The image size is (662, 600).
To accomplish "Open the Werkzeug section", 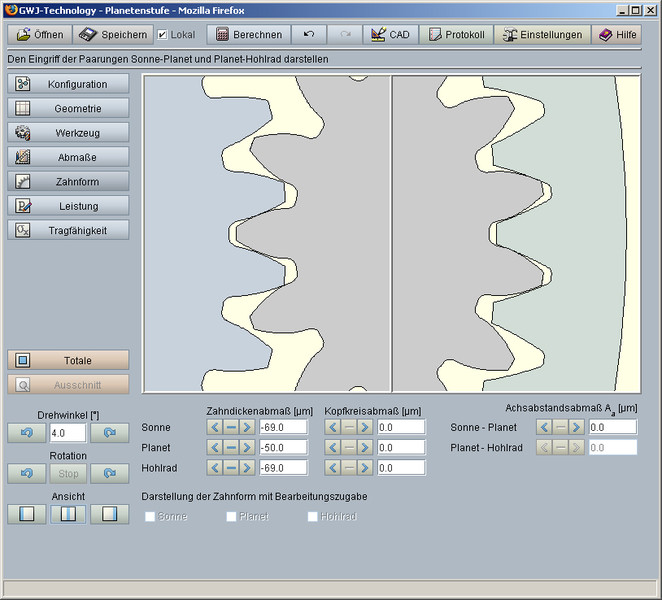I will coord(68,132).
